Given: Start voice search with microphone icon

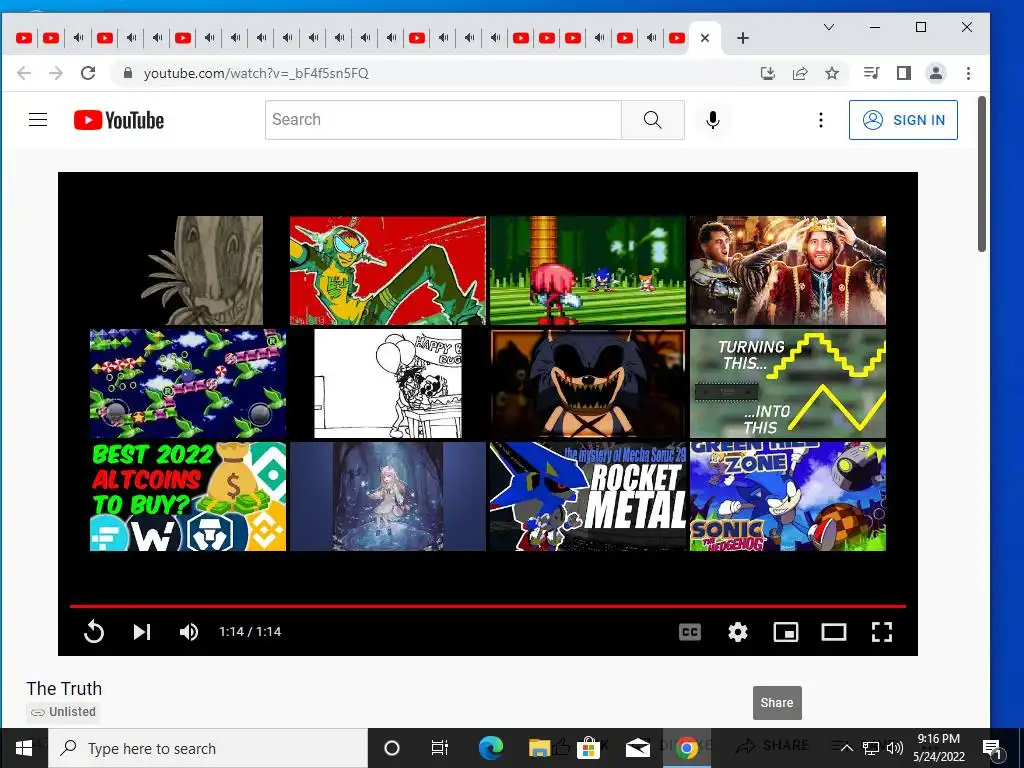Looking at the screenshot, I should pyautogui.click(x=712, y=120).
